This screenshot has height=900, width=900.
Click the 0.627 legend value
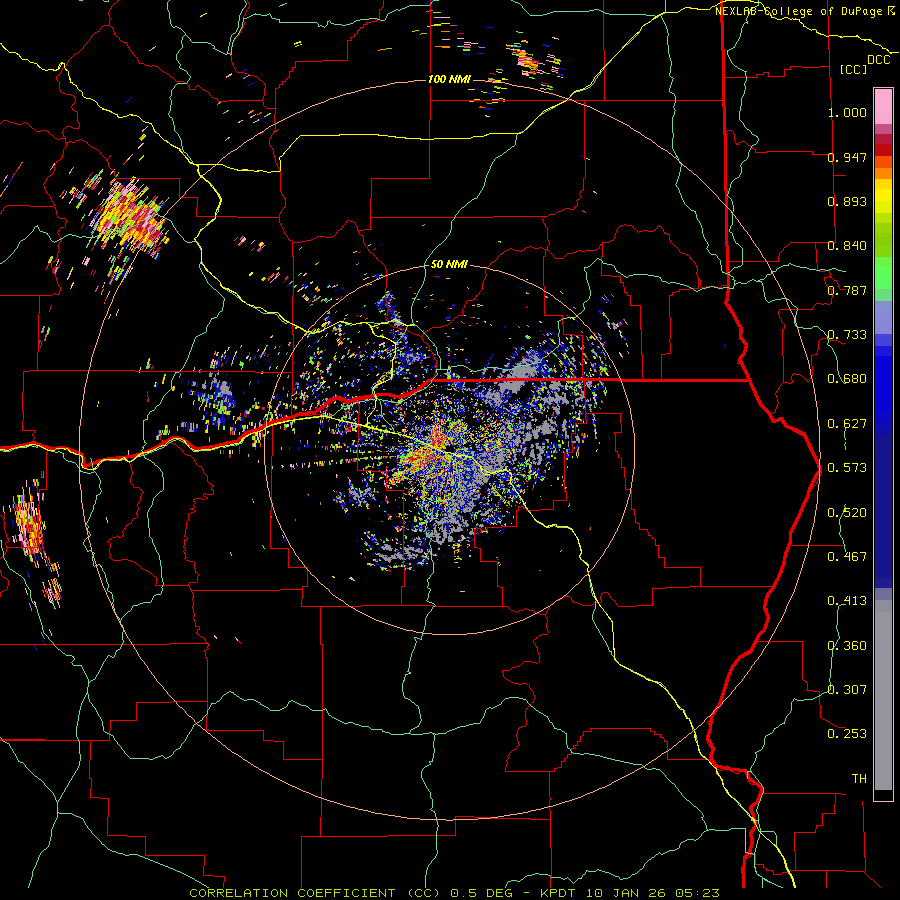[x=847, y=424]
